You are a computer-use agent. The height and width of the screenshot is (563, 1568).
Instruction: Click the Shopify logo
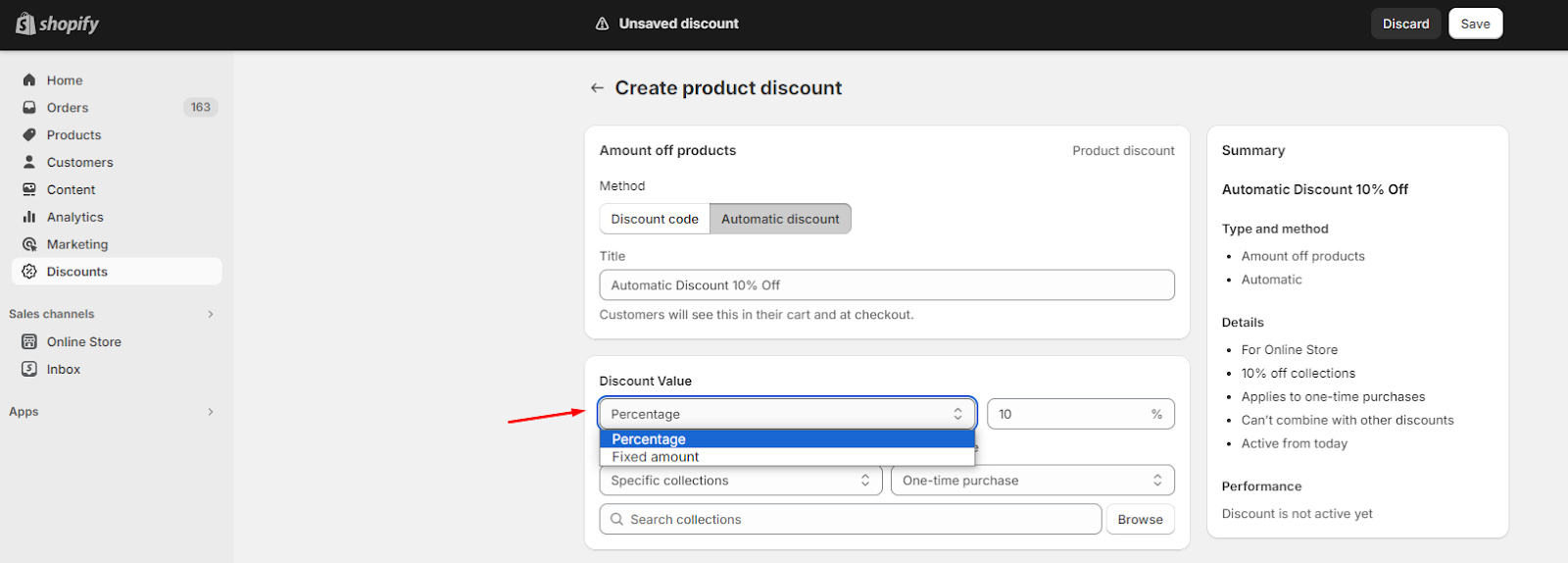[58, 24]
